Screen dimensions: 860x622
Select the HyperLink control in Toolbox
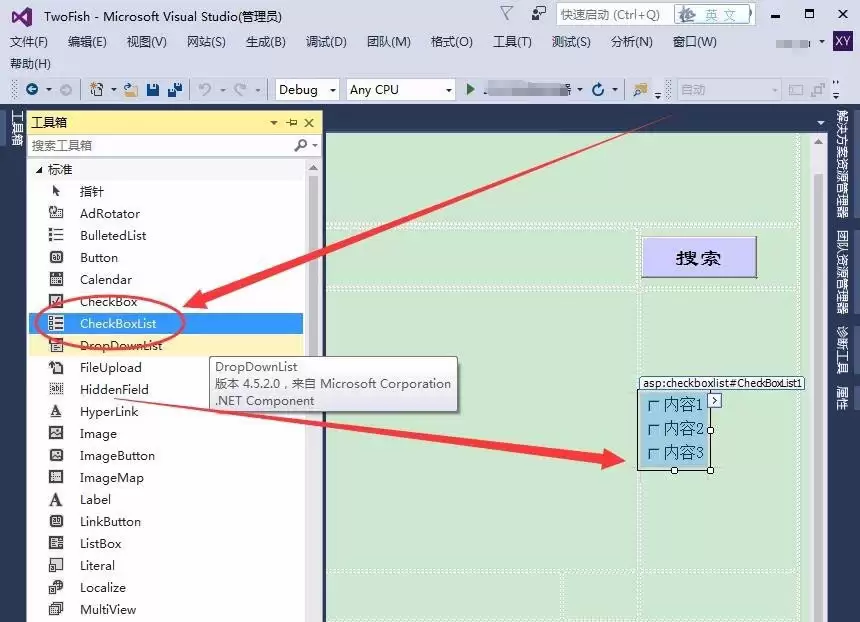pos(108,411)
